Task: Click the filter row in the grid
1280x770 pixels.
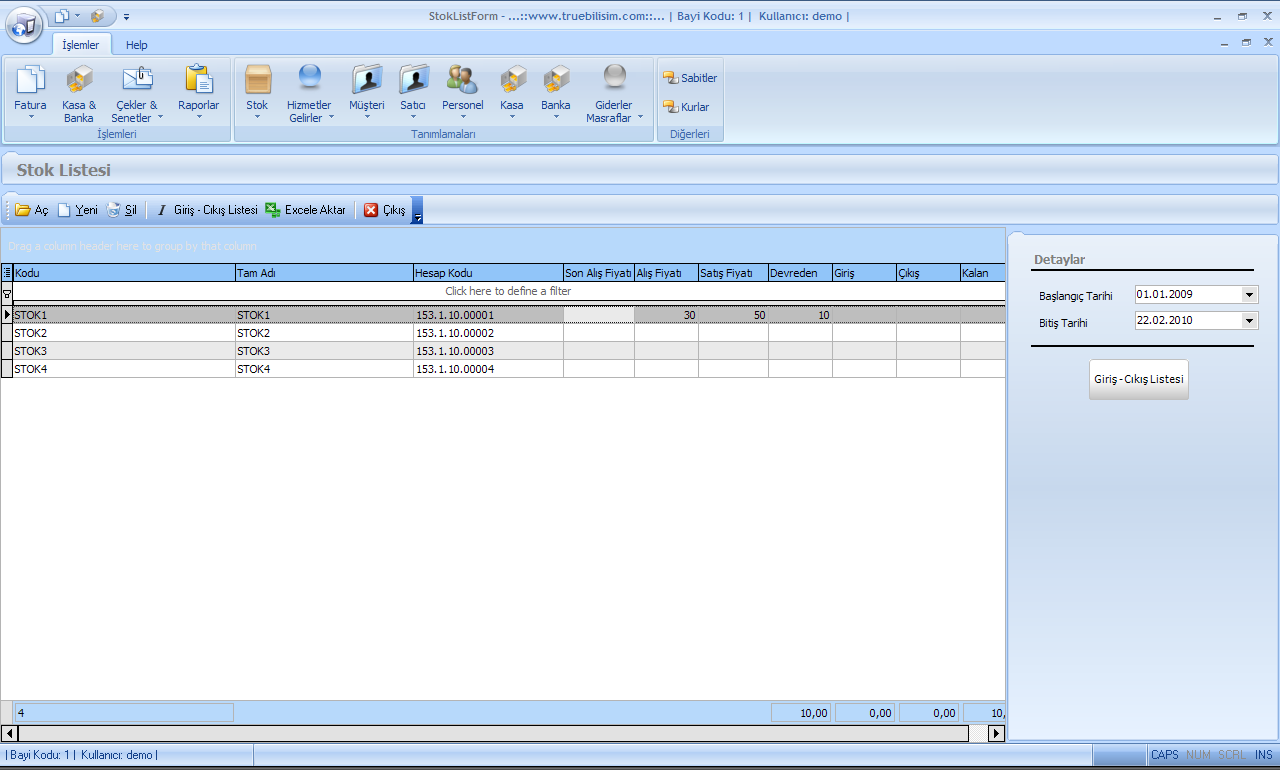Action: point(508,291)
